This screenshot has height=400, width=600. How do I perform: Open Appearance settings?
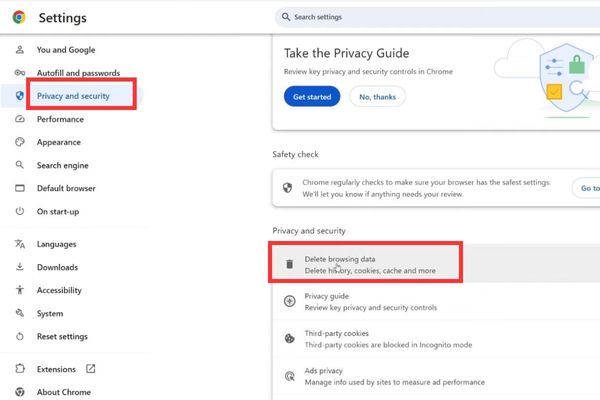[x=59, y=142]
